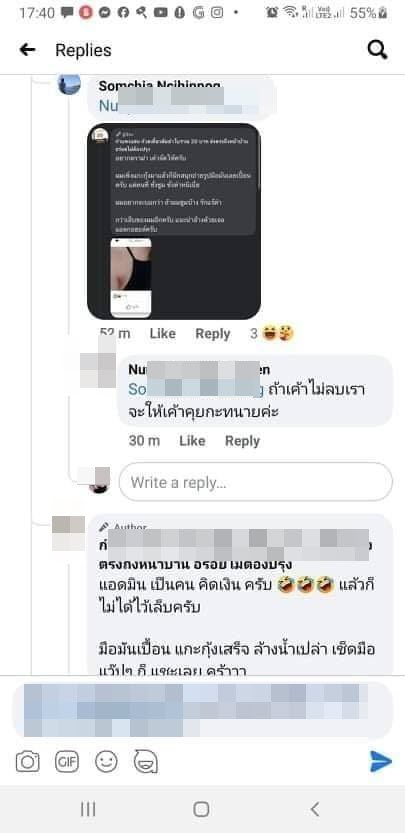Screen dimensions: 405x833
Task: Open the GIF picker icon
Action: [x=67, y=762]
